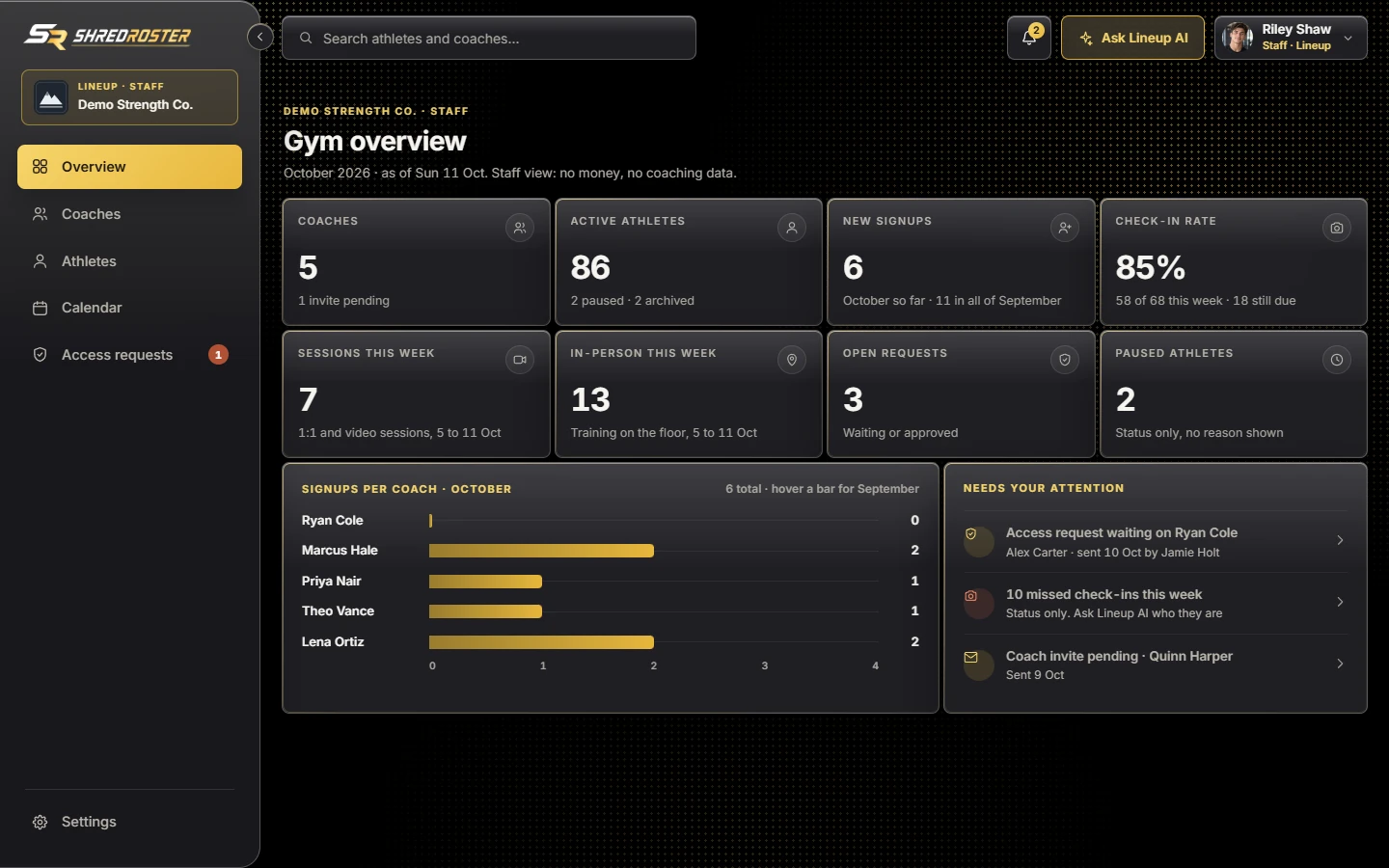This screenshot has width=1389, height=868.
Task: Open the Riley Shaw account dropdown
Action: pyautogui.click(x=1291, y=38)
